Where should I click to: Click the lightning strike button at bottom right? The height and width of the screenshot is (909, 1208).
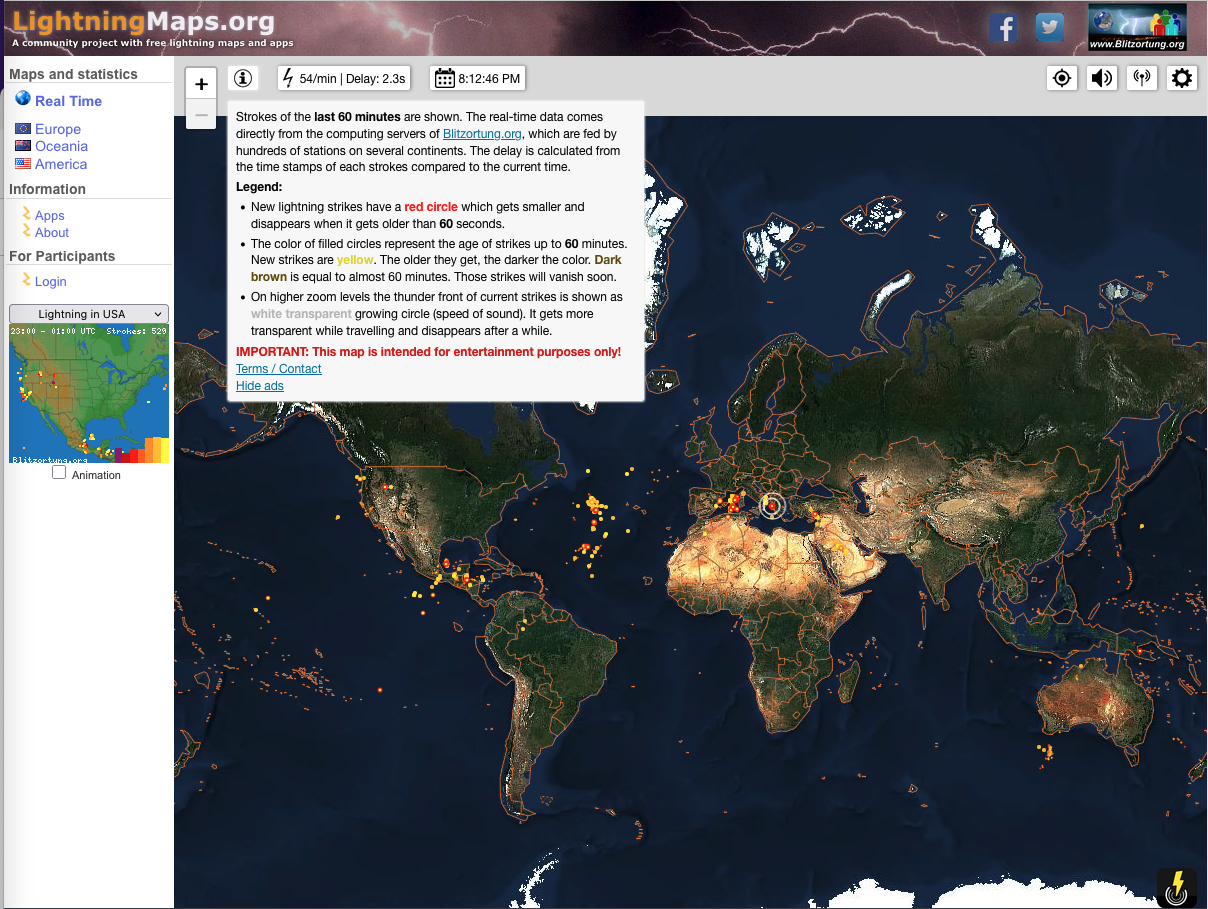click(1176, 888)
